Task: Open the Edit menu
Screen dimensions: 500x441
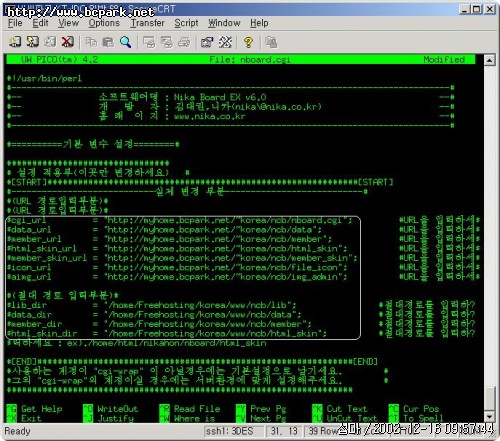Action: click(x=40, y=23)
